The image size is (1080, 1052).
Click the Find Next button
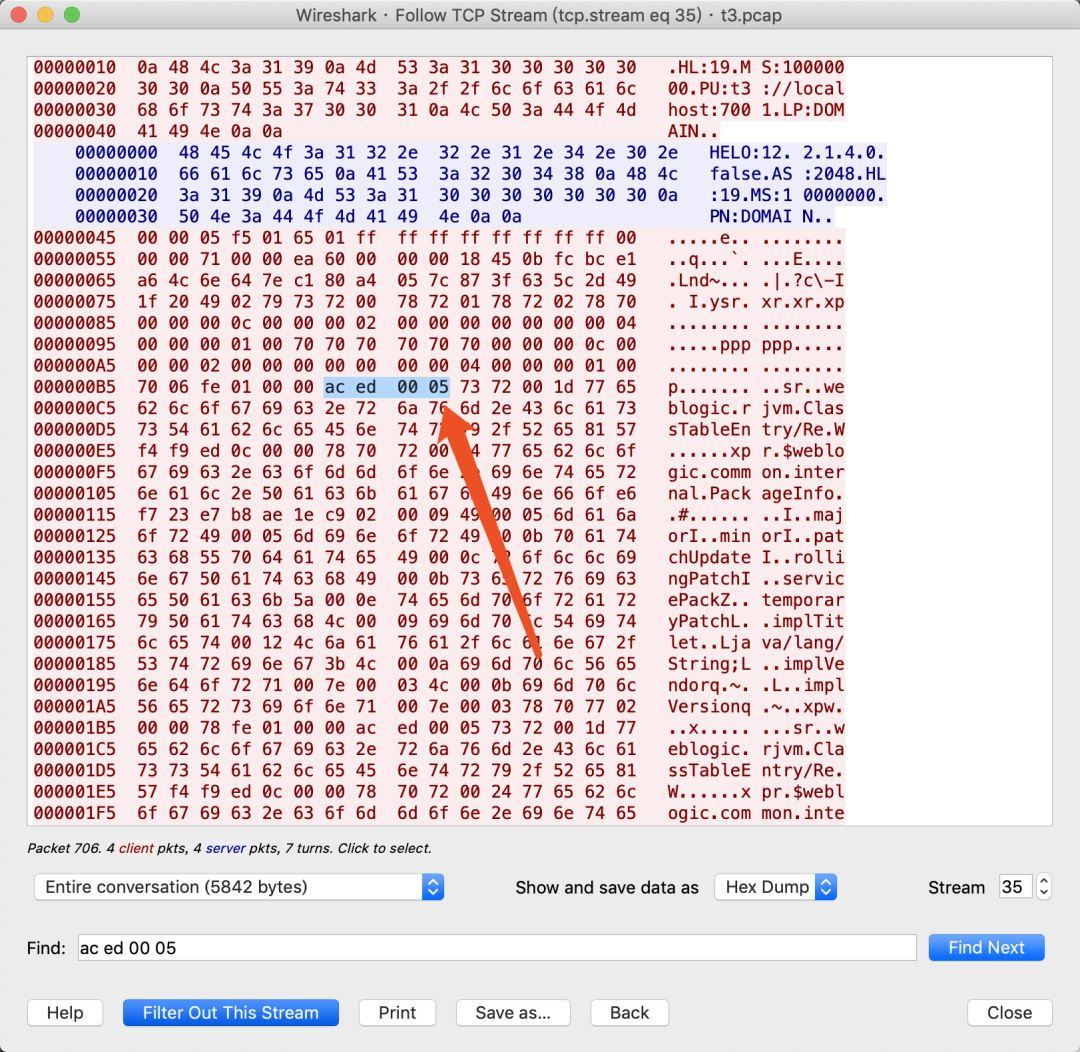(x=986, y=947)
